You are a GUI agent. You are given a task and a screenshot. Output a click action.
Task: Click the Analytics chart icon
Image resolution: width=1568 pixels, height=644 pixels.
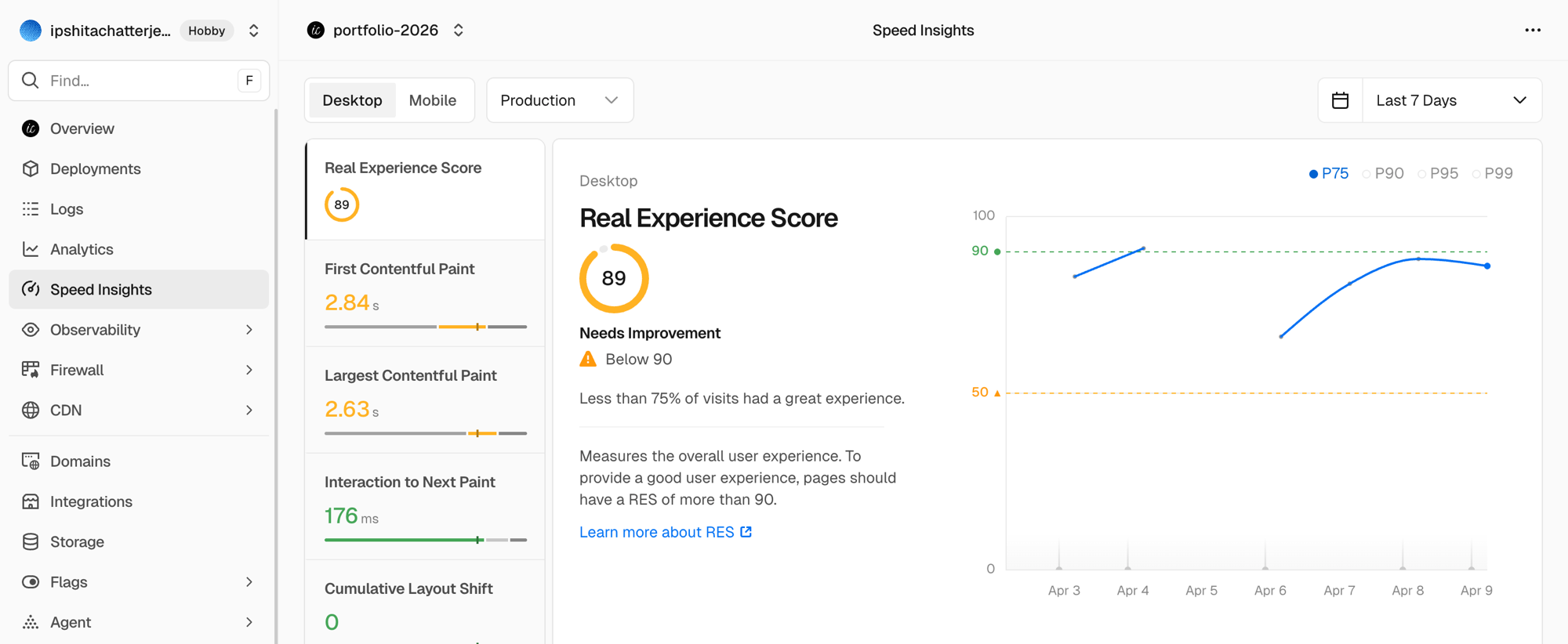click(x=31, y=249)
